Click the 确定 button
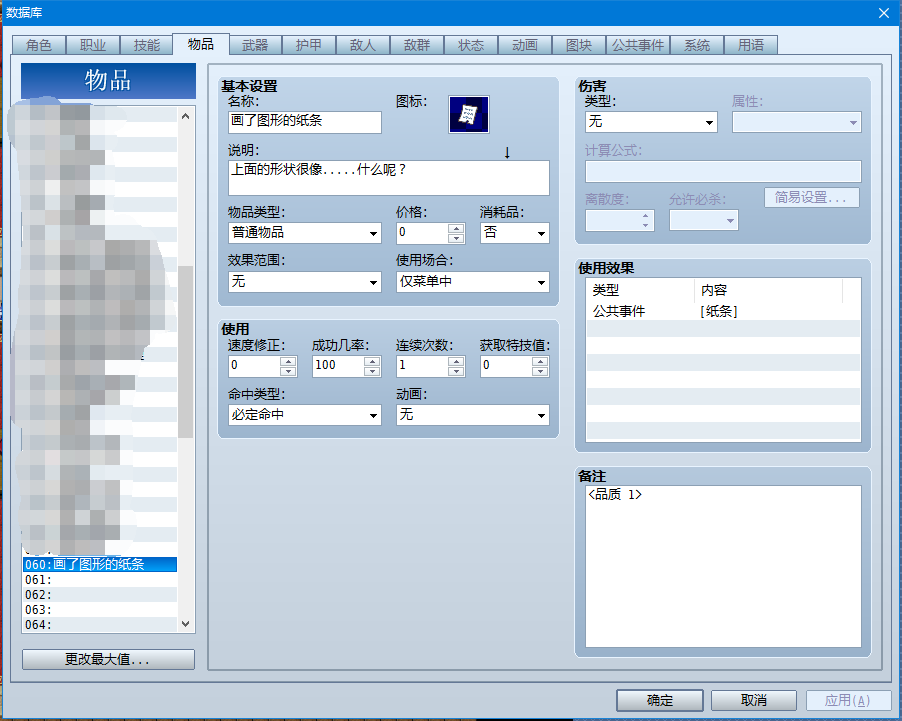 pyautogui.click(x=660, y=700)
